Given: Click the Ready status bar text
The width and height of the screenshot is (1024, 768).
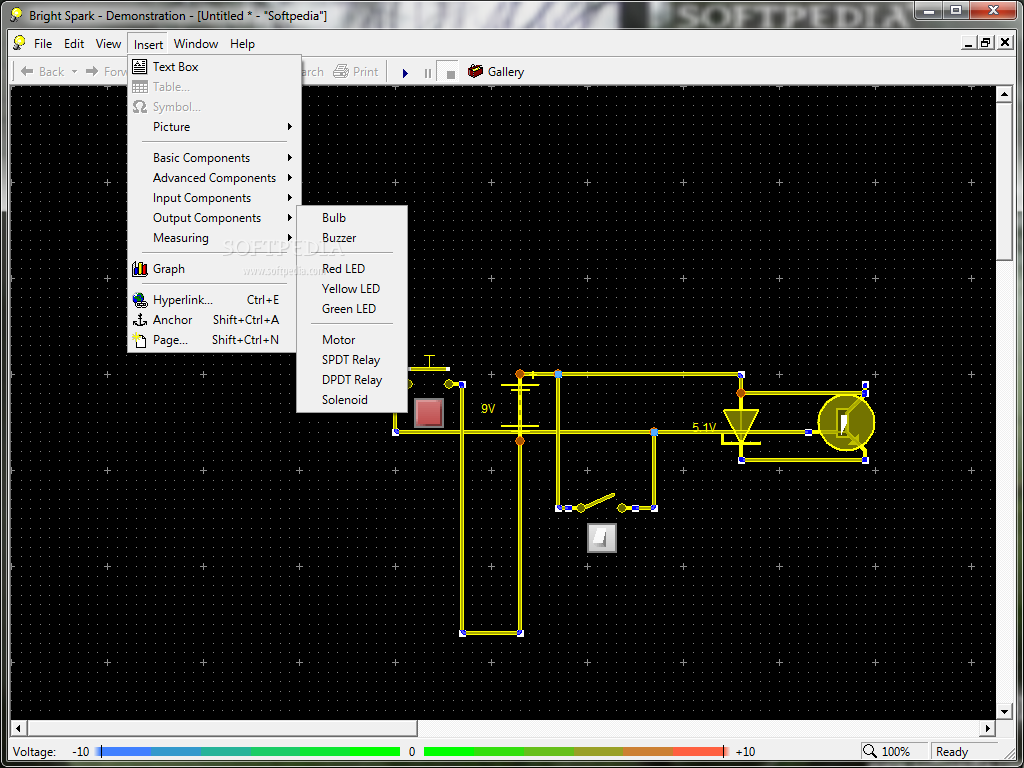Looking at the screenshot, I should coord(952,752).
